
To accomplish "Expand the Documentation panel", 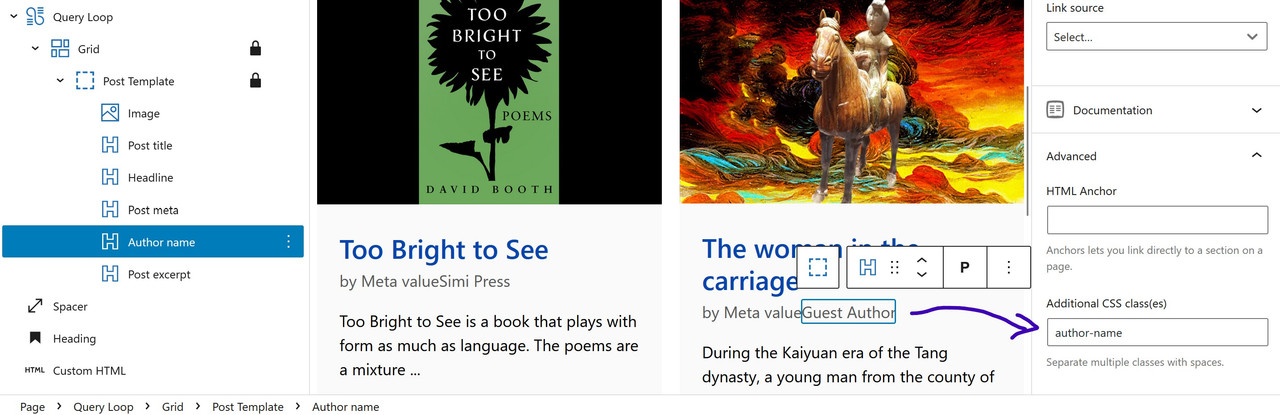I will (1155, 110).
